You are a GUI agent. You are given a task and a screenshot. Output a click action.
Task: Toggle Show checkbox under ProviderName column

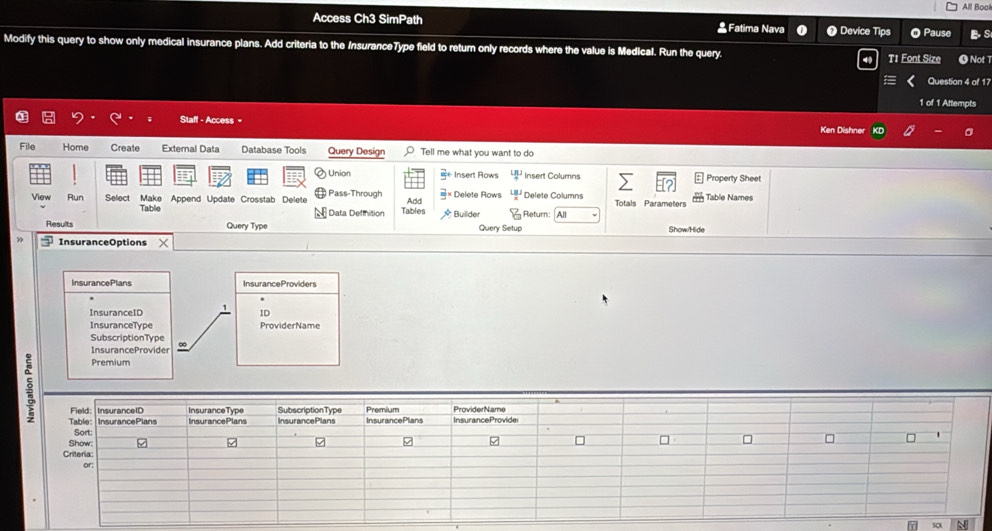coord(494,441)
